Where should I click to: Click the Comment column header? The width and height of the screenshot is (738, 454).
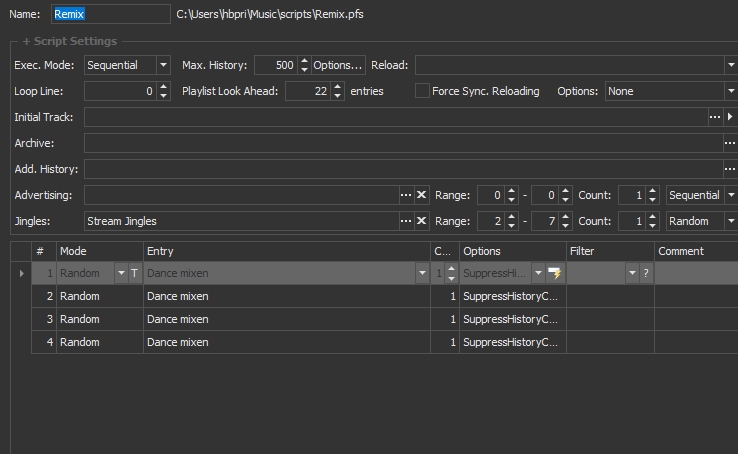click(x=696, y=251)
